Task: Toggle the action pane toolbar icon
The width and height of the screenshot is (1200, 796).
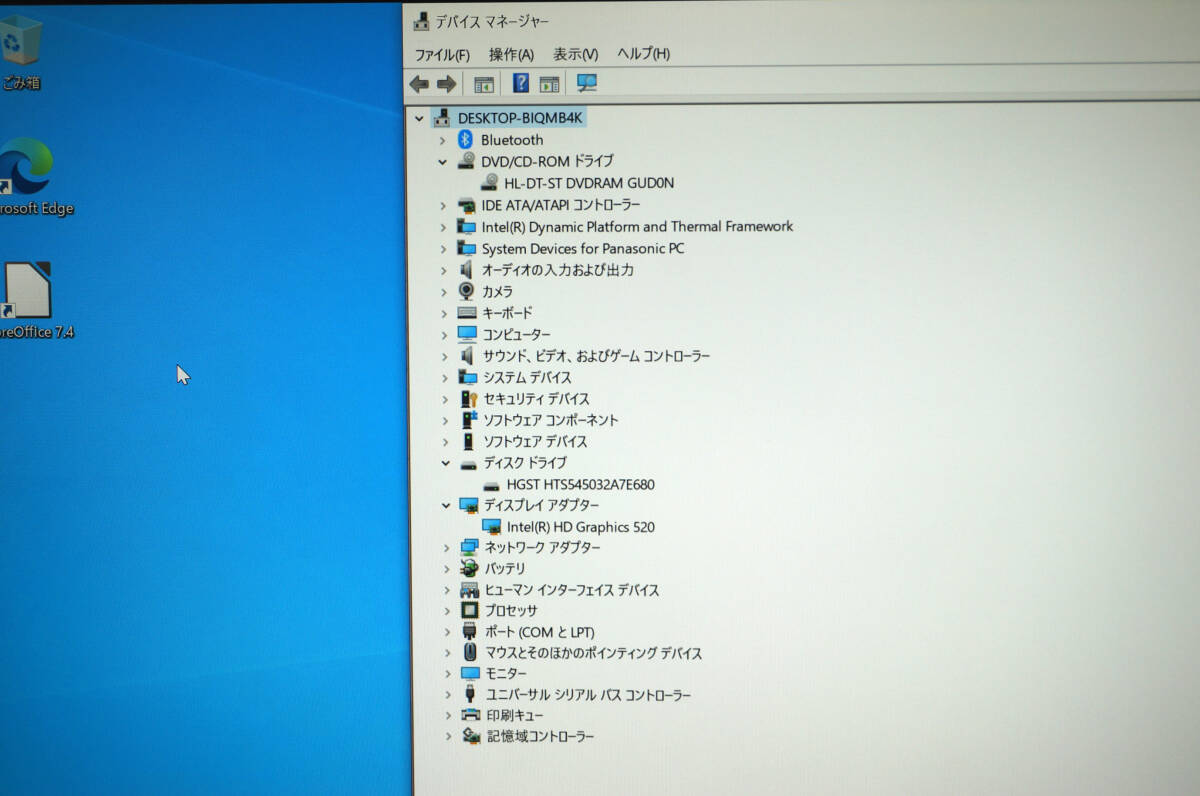Action: point(549,84)
